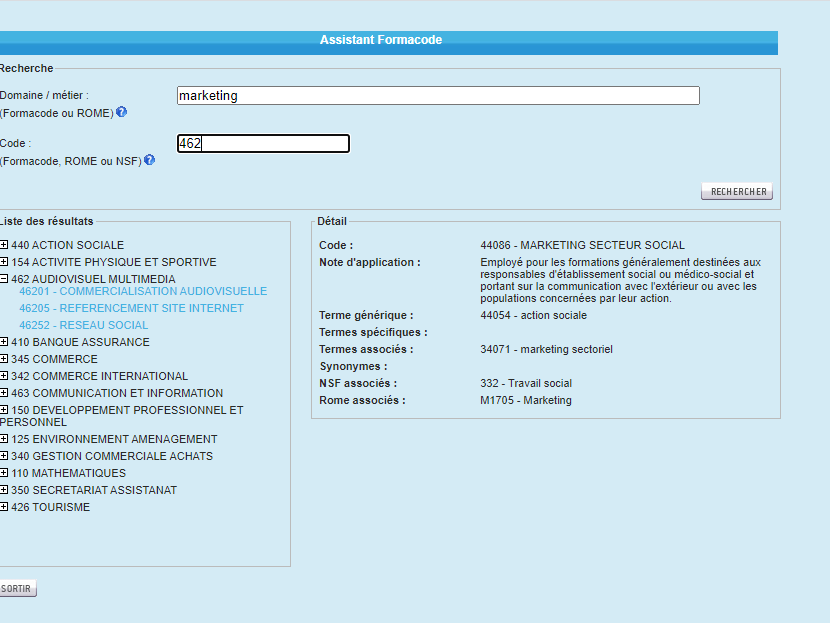
Task: Open 46201 - COMMERCIALISATION AUDIOVISUELLE link
Action: tap(143, 291)
